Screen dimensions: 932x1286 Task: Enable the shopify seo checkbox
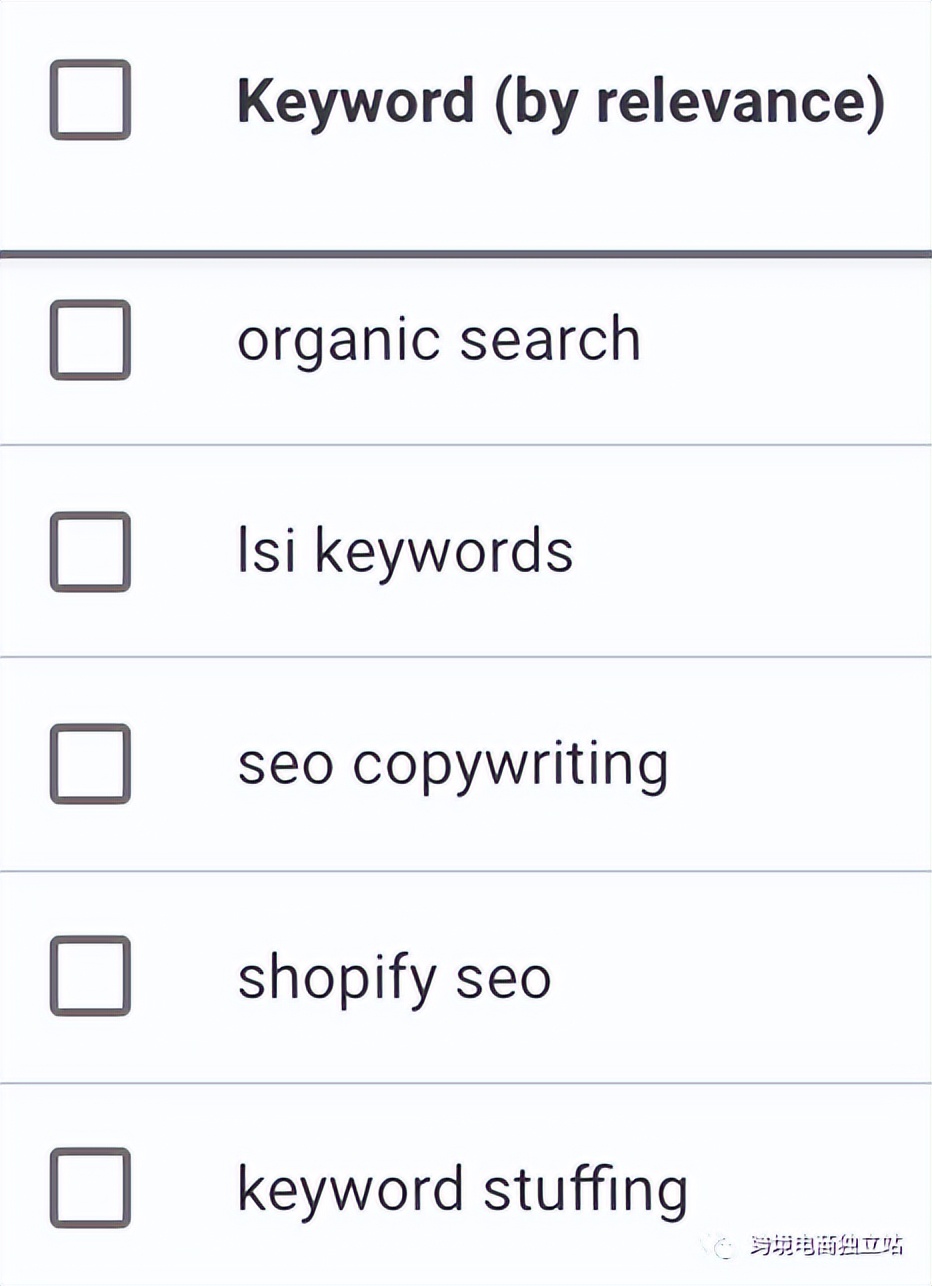(x=90, y=976)
